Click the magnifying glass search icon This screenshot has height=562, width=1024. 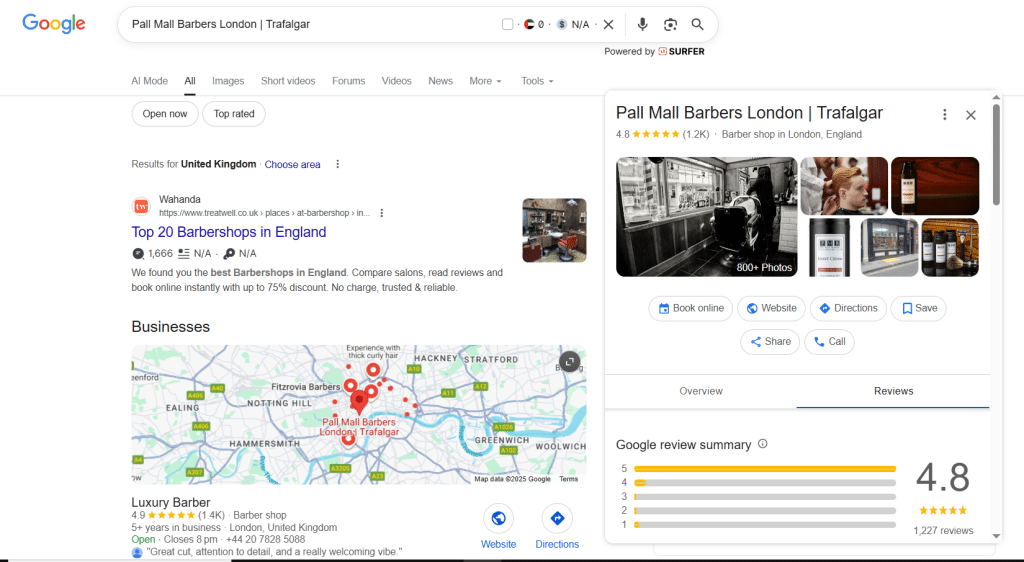[x=697, y=24]
